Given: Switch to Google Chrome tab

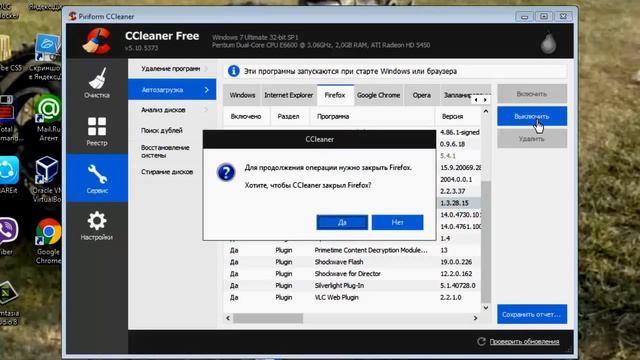Looking at the screenshot, I should (x=378, y=95).
